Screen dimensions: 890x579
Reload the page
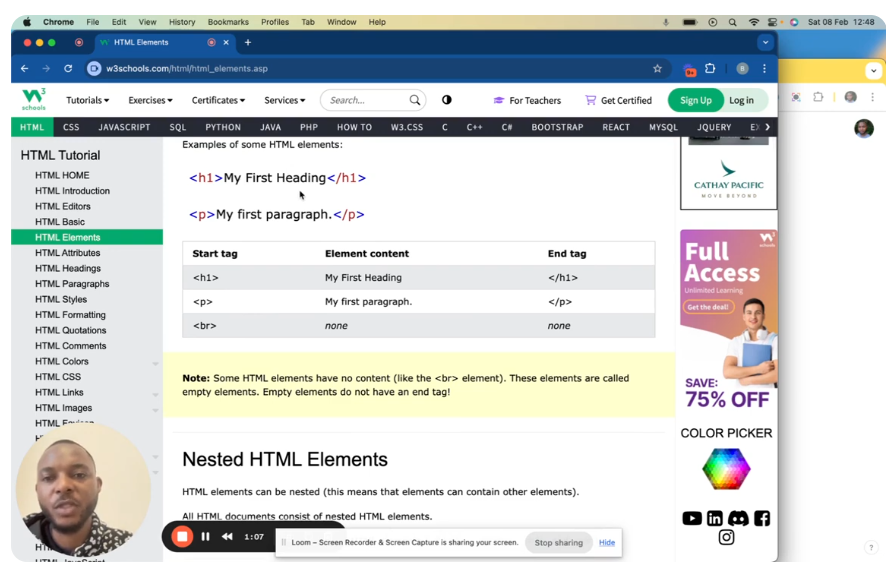click(68, 69)
